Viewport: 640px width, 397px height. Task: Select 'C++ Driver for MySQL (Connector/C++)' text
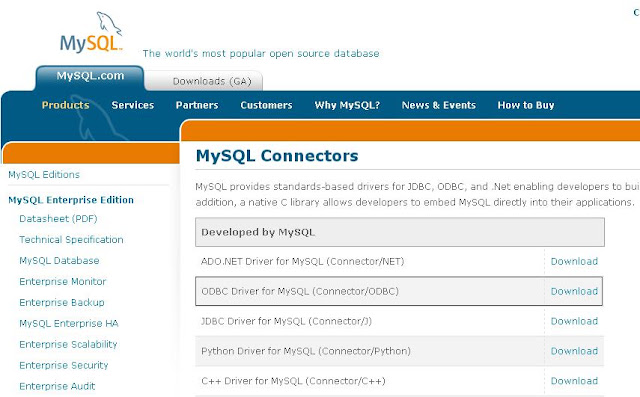point(293,381)
